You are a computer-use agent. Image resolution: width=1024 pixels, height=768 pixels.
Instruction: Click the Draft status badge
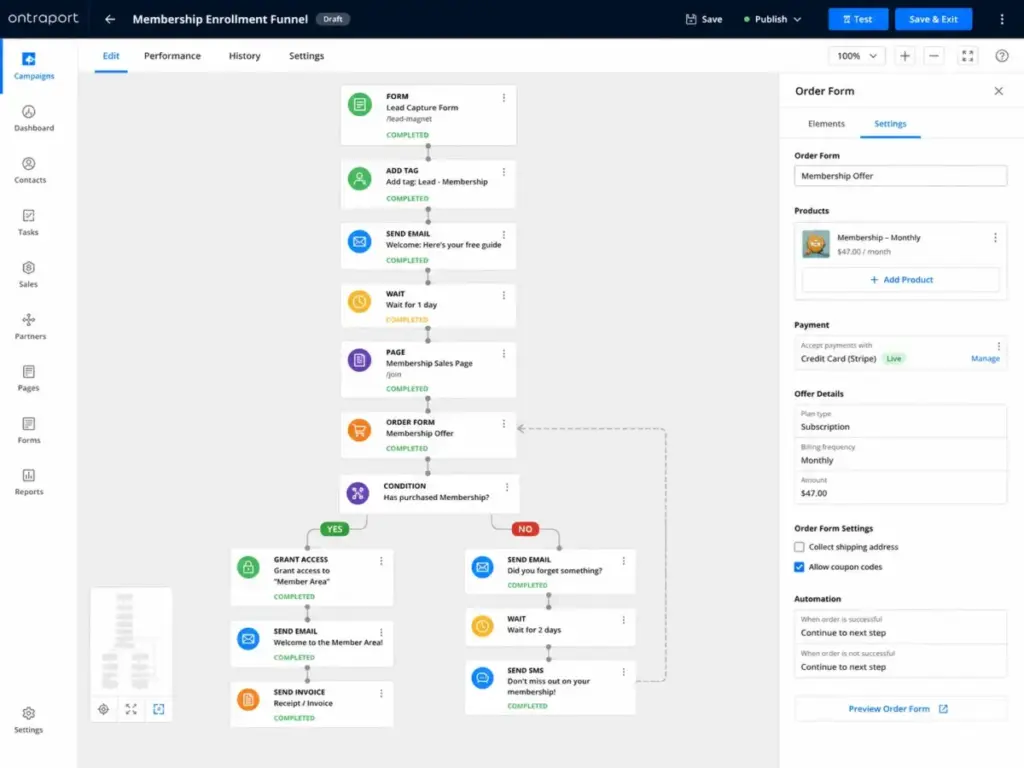coord(333,19)
